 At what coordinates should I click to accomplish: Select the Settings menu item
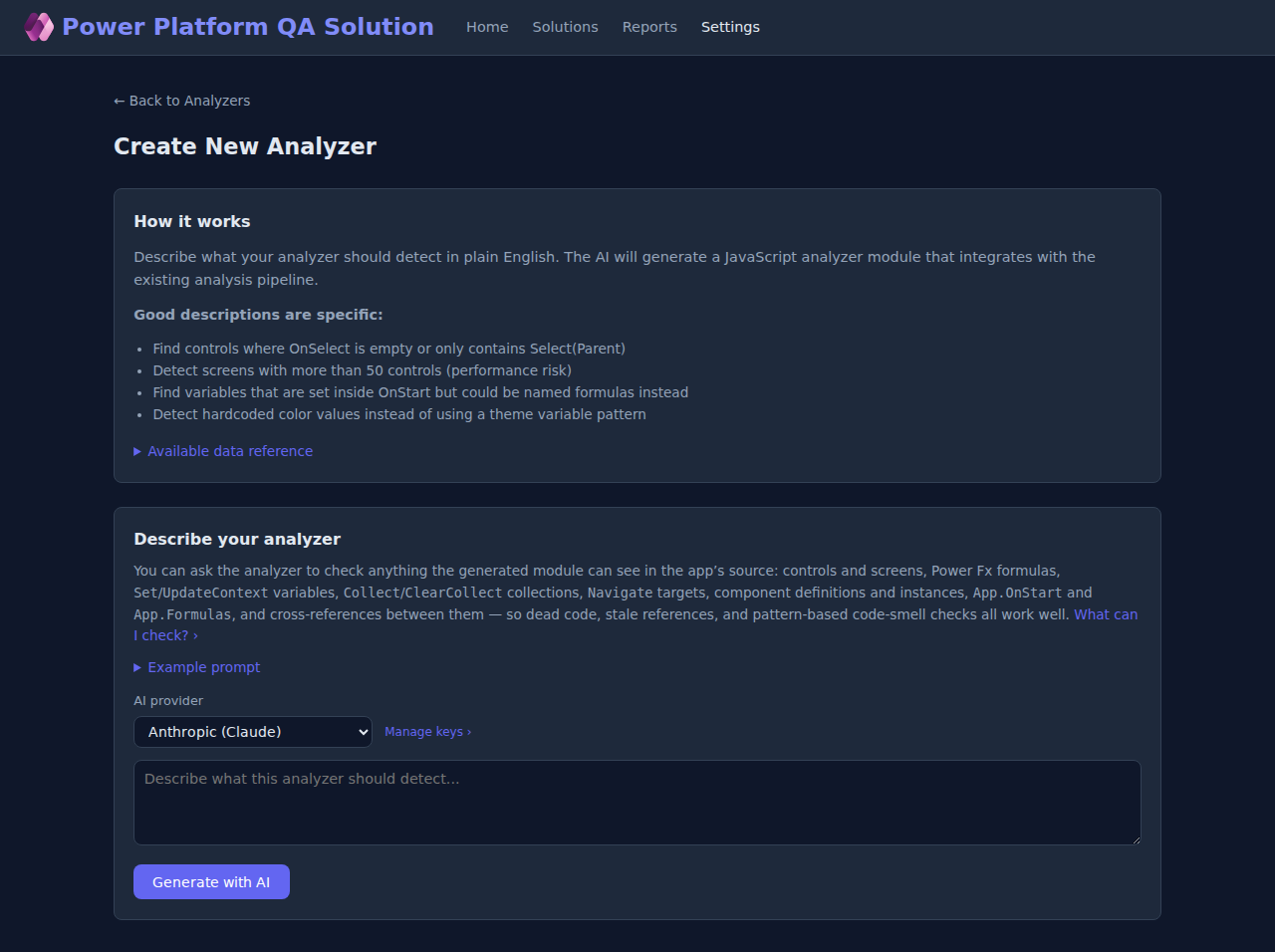pos(730,27)
